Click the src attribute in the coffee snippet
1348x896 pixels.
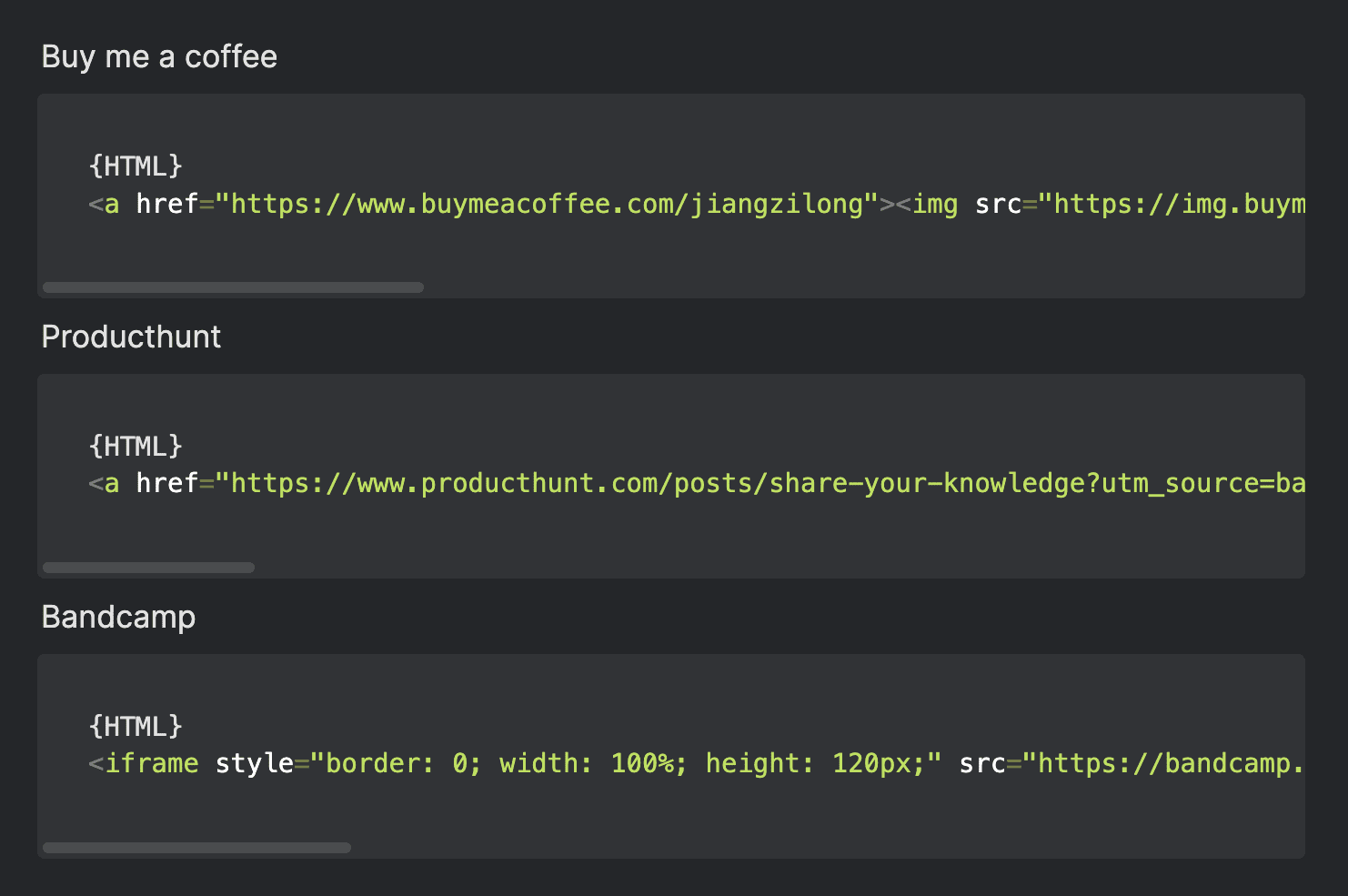tap(998, 205)
